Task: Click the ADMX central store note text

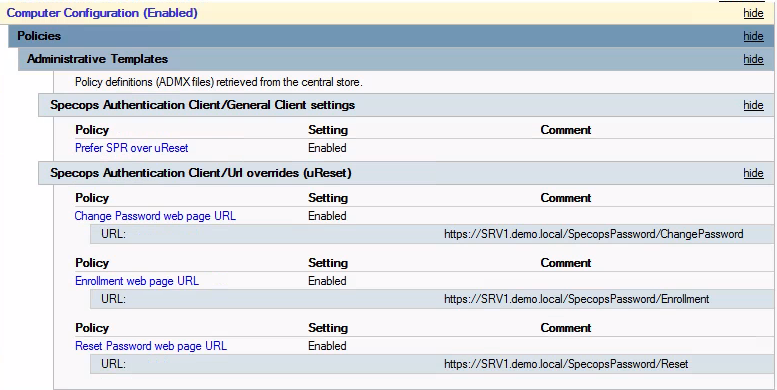Action: [219, 82]
